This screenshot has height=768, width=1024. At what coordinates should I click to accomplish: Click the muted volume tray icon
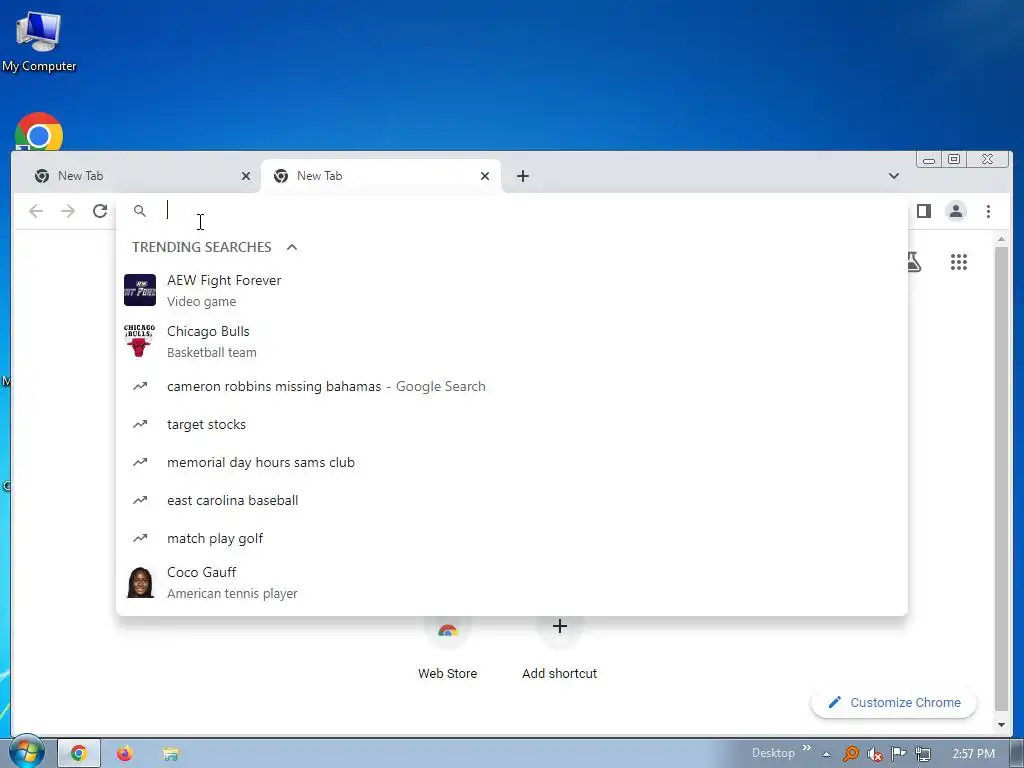tap(874, 754)
